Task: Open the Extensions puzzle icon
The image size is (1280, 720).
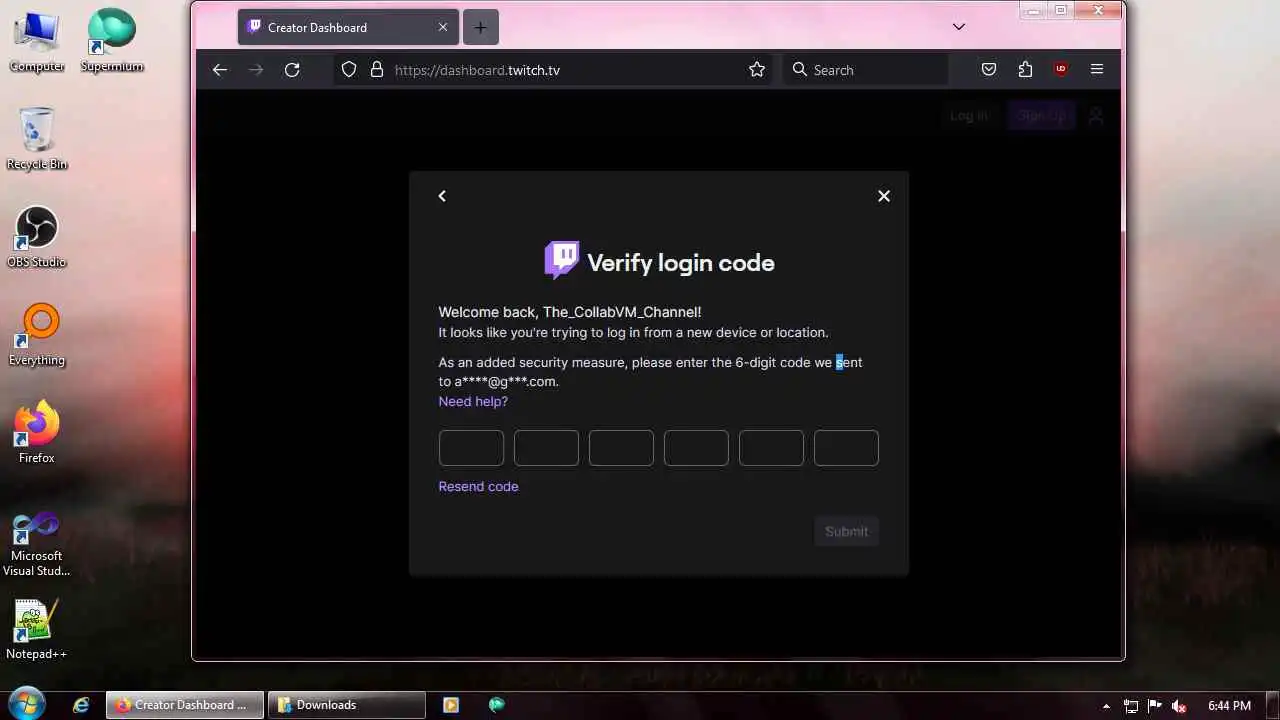Action: click(x=1025, y=70)
